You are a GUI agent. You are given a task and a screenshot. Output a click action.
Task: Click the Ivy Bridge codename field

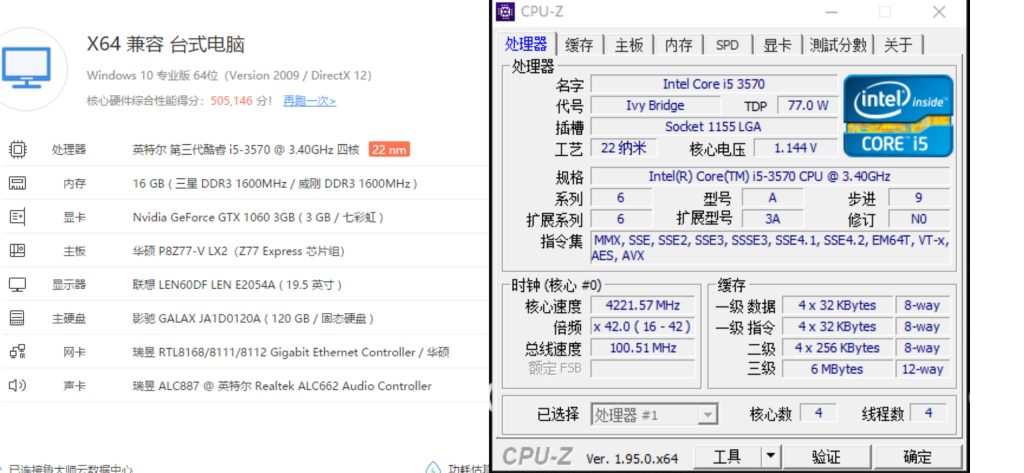655,105
